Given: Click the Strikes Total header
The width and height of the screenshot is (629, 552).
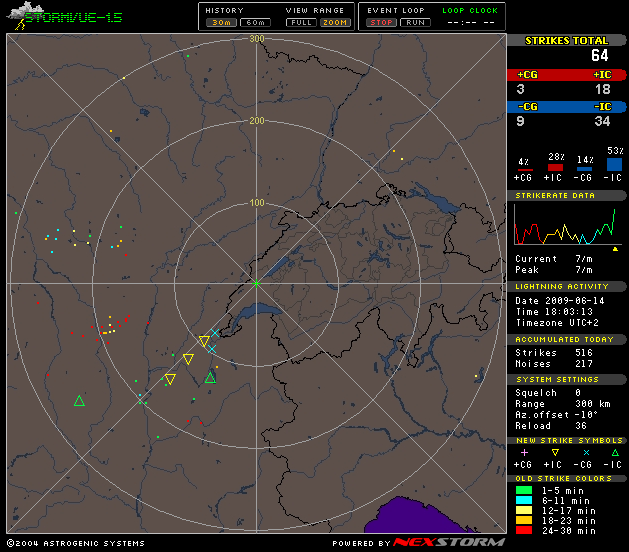Looking at the screenshot, I should coord(566,41).
